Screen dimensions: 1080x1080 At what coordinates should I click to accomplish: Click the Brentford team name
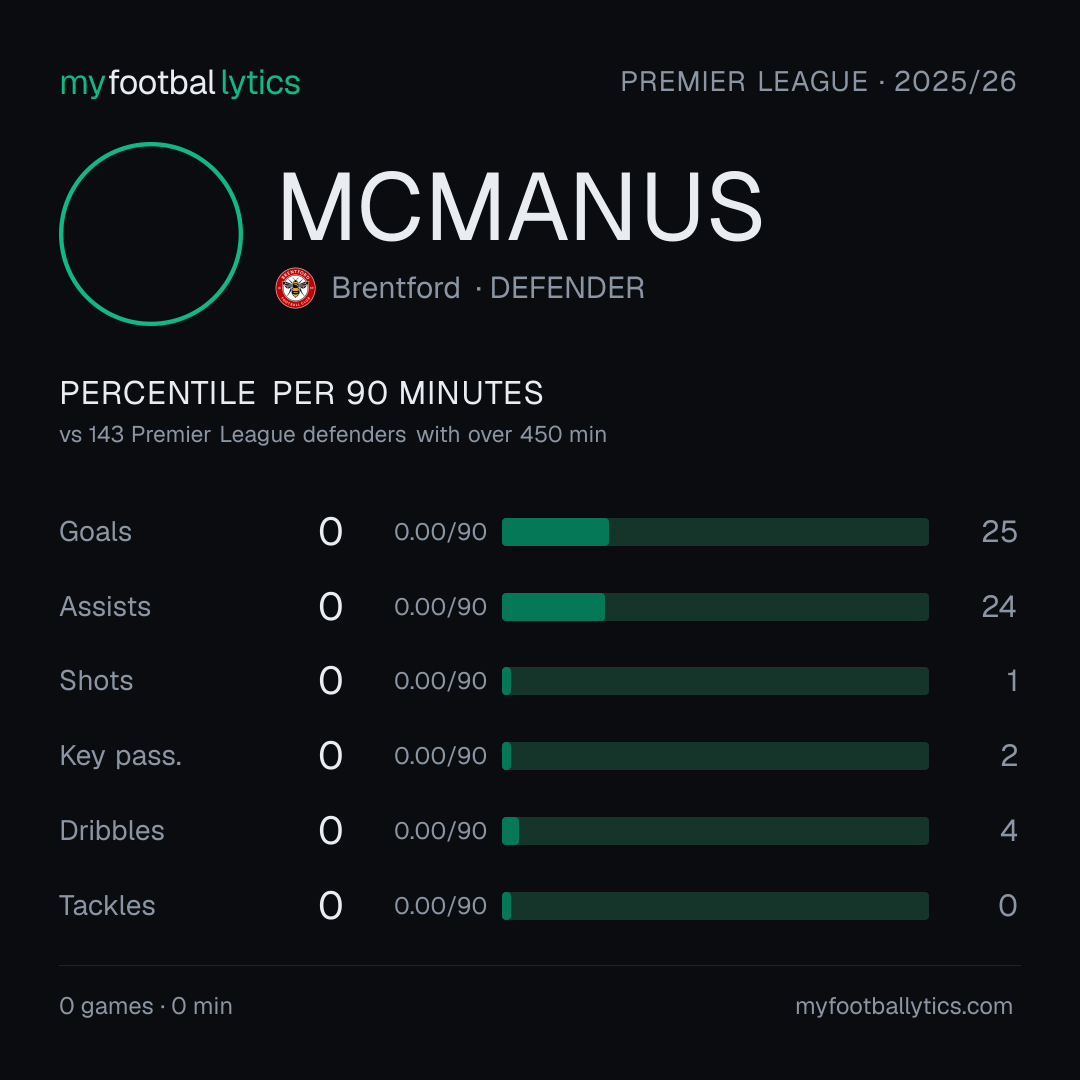[395, 288]
